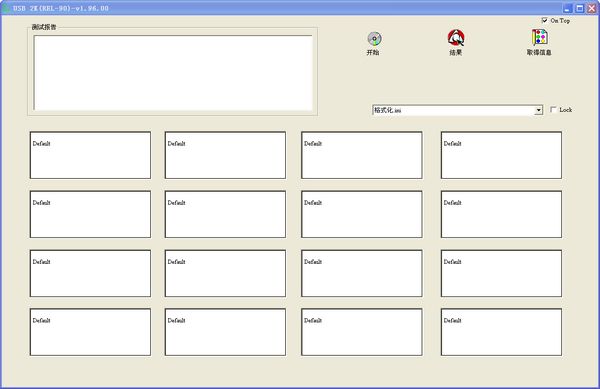Select the 格式化.ini combo box field
This screenshot has height=389, width=600.
click(x=457, y=110)
